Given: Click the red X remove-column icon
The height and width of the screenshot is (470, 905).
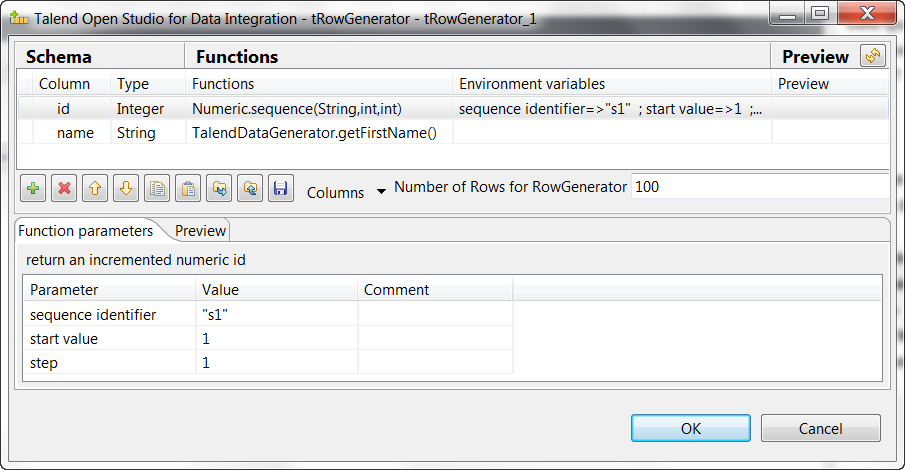Looking at the screenshot, I should [65, 187].
